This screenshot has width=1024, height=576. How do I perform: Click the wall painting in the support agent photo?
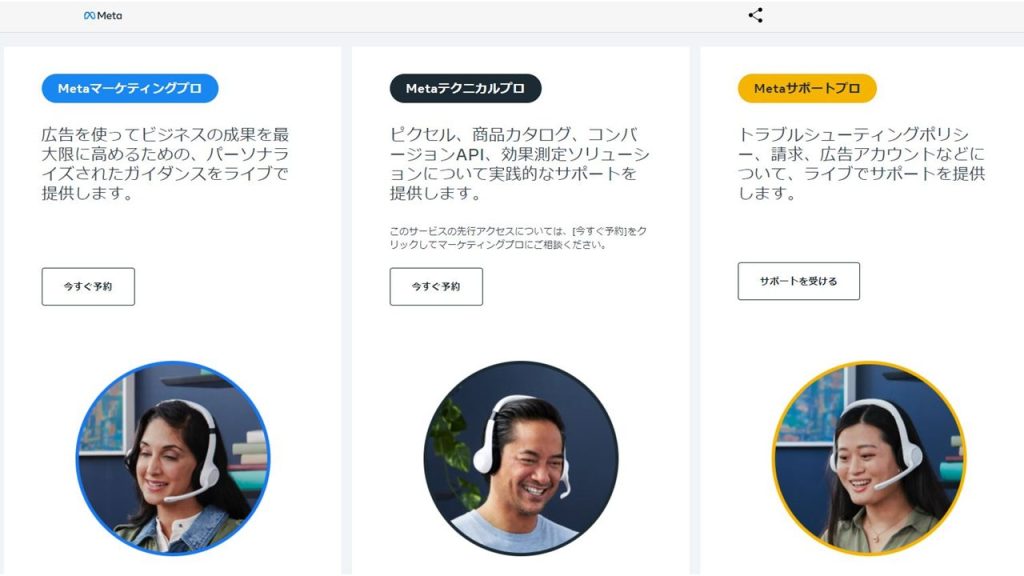tap(812, 405)
